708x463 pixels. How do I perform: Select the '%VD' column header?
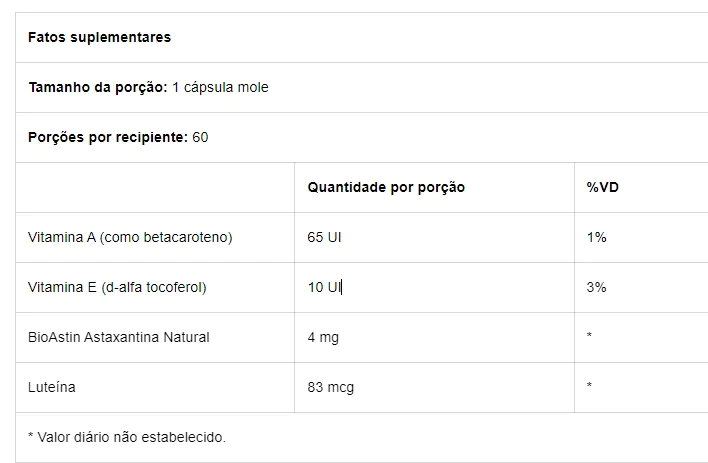point(603,187)
